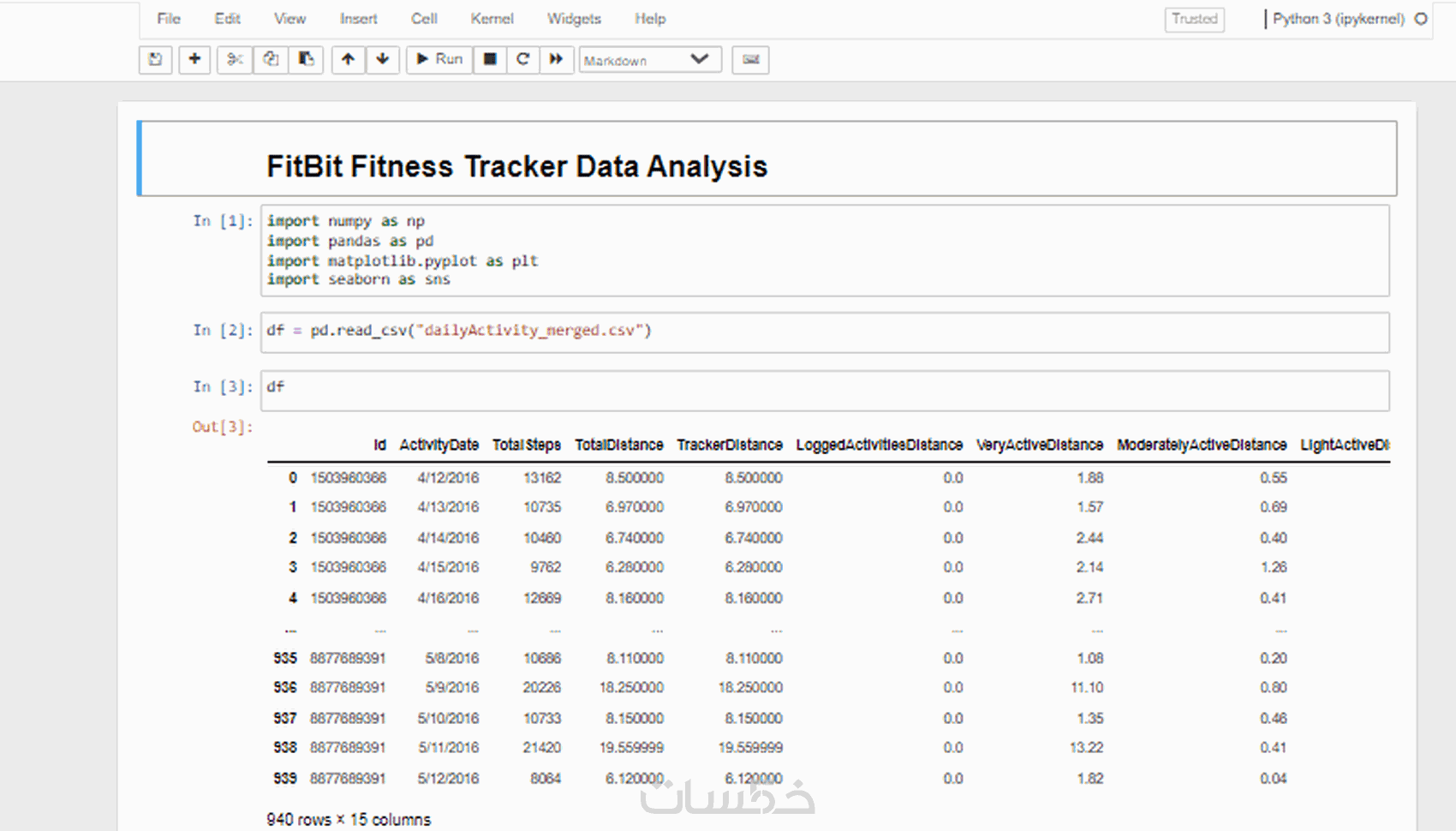Click the ModeratelyActiveDistance value 1.26
1456x831 pixels.
[x=1274, y=567]
